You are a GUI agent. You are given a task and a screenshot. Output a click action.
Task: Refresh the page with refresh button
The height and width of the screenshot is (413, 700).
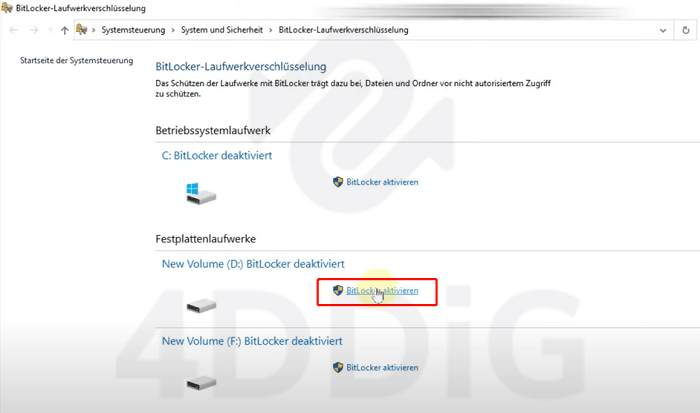(x=686, y=30)
